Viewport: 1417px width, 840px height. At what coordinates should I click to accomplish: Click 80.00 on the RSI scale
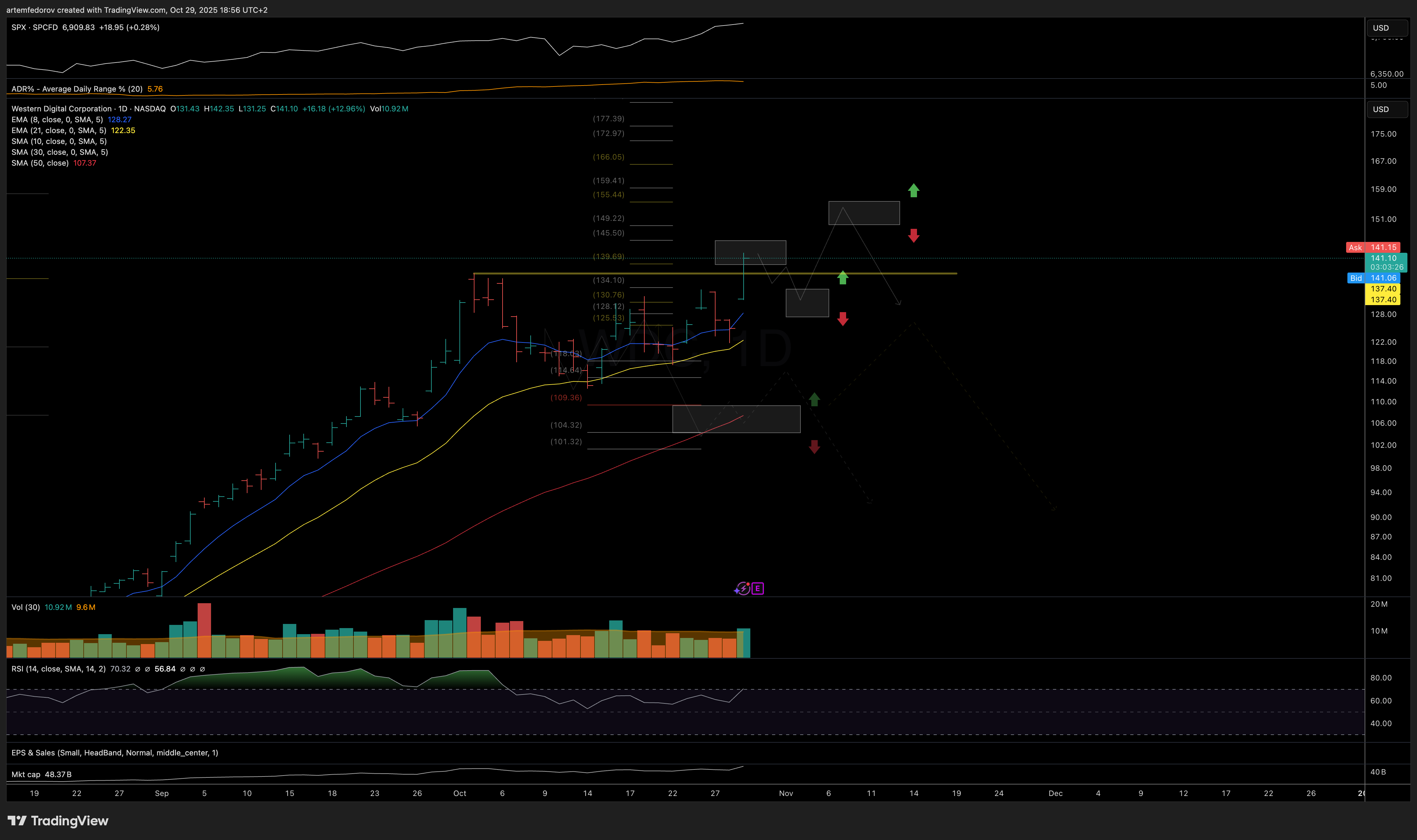click(1381, 678)
